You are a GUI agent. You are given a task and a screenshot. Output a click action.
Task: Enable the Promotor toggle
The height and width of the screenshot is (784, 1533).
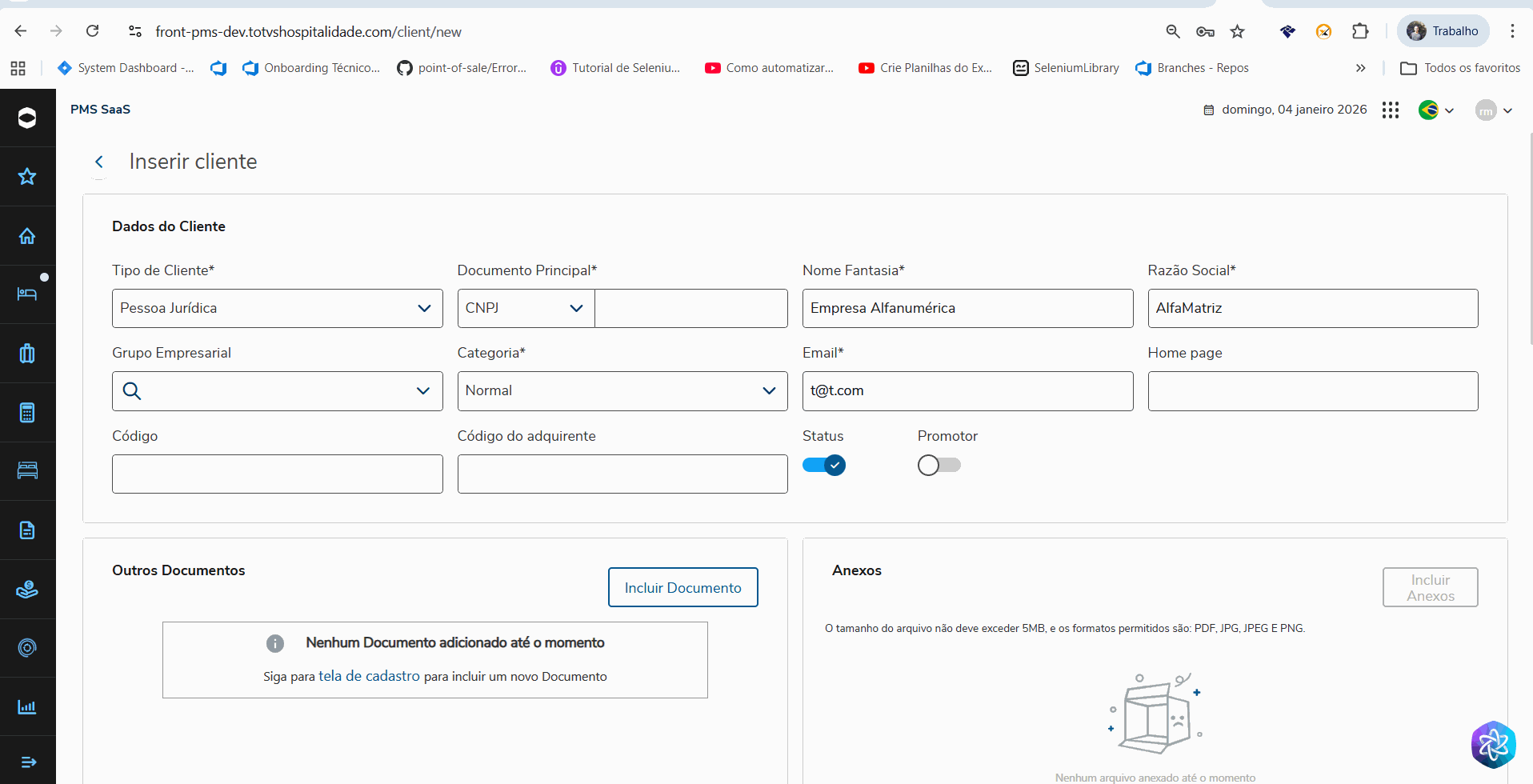[x=939, y=465]
